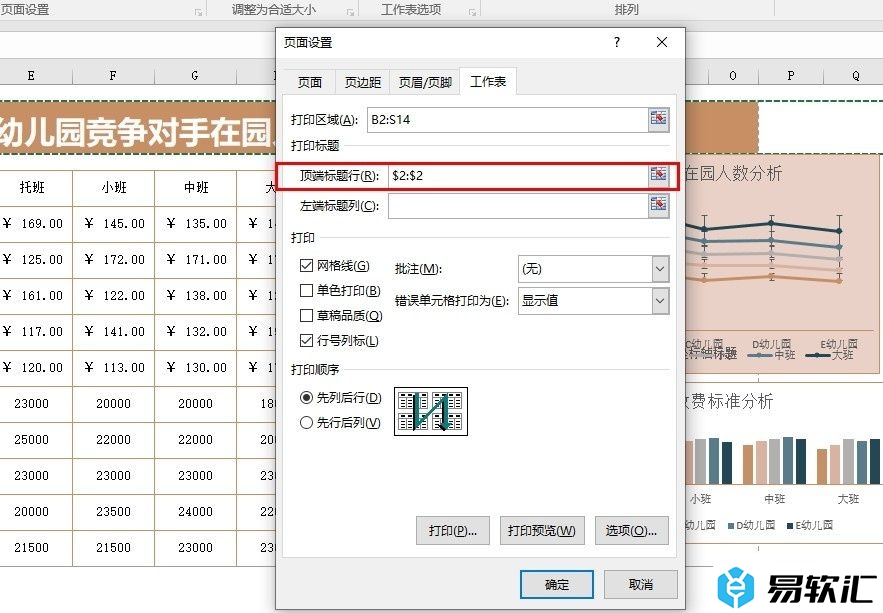Click cell showing ¥ 138.00
This screenshot has width=883, height=613.
[x=195, y=296]
